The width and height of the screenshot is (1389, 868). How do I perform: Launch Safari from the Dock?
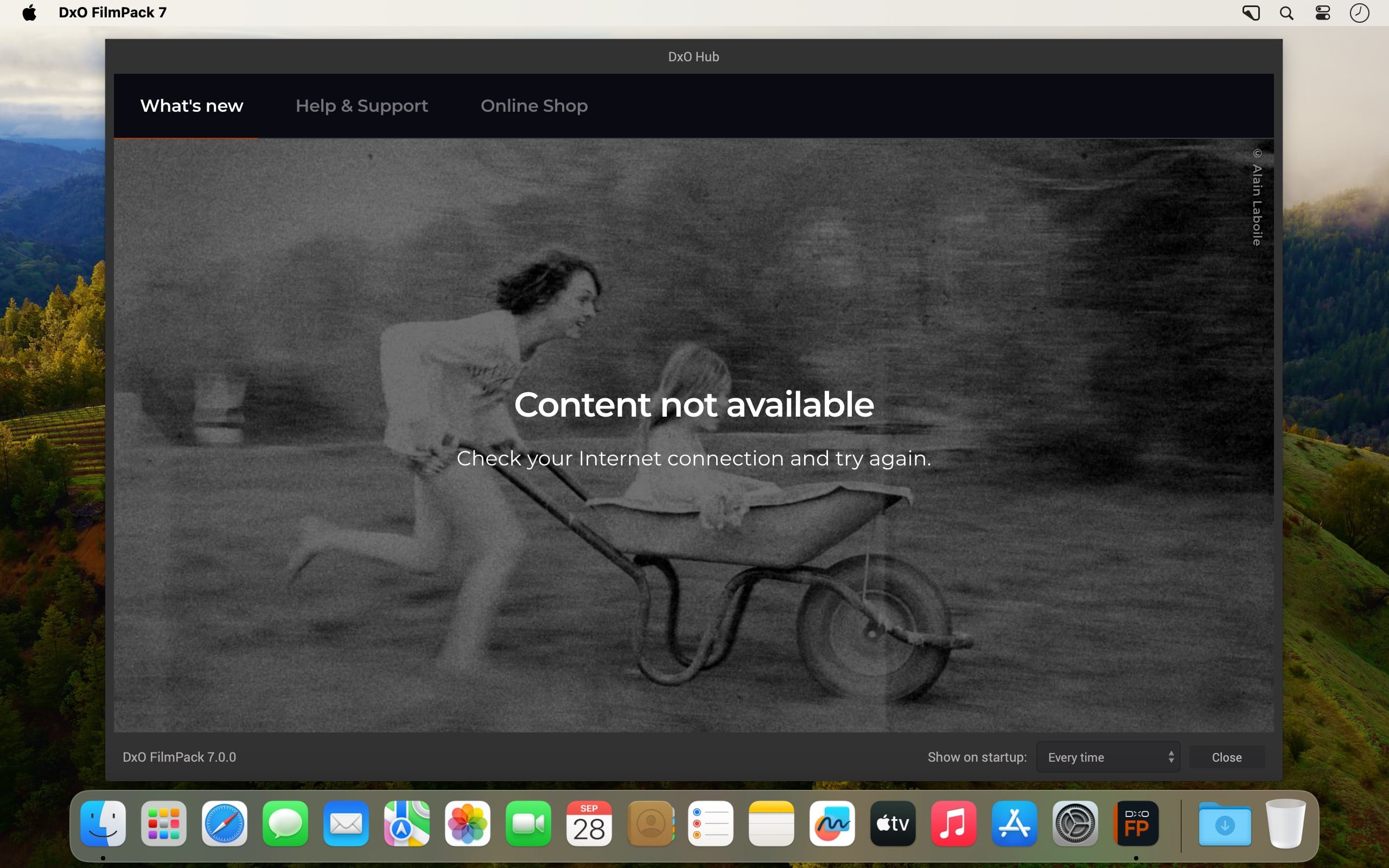click(x=225, y=824)
